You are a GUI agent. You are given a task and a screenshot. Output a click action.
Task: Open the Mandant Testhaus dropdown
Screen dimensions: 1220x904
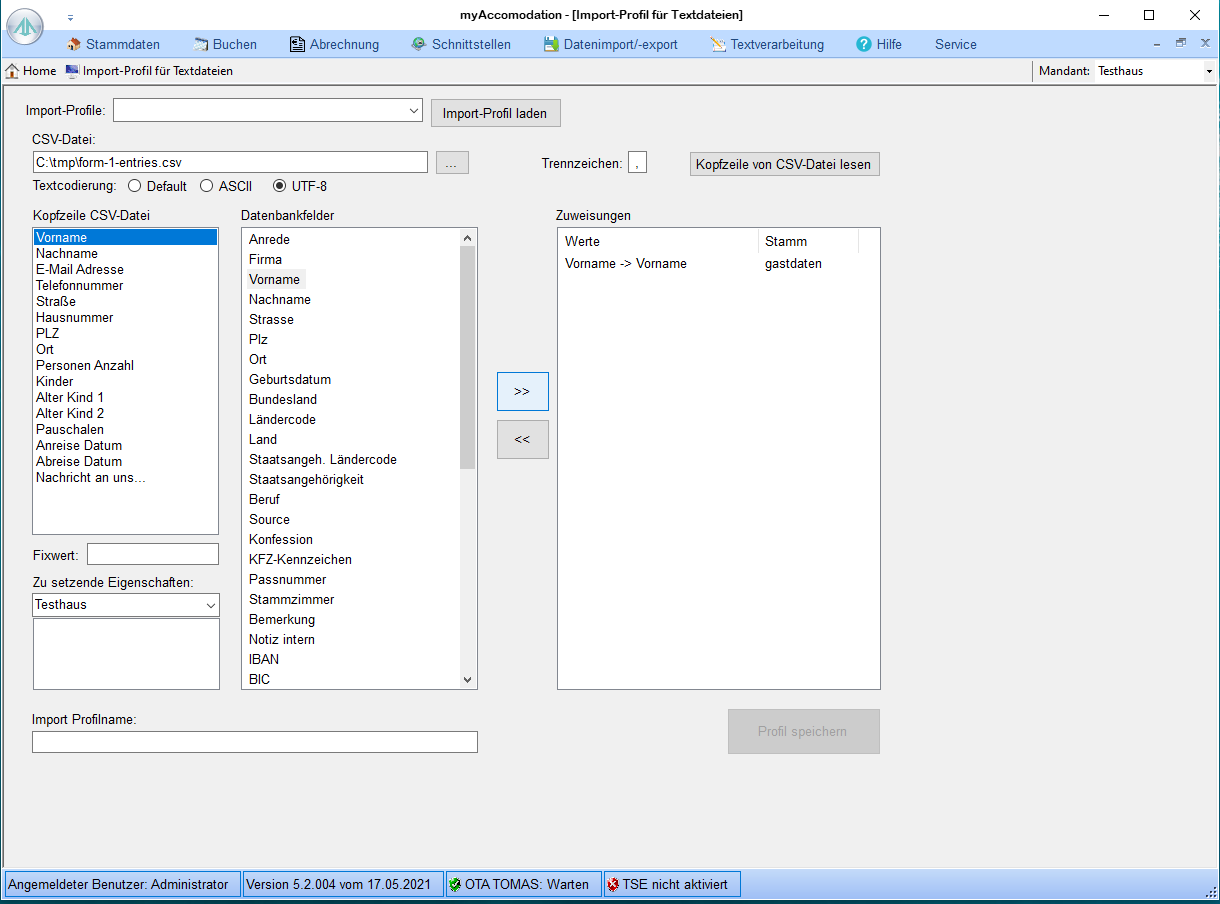coord(1208,71)
